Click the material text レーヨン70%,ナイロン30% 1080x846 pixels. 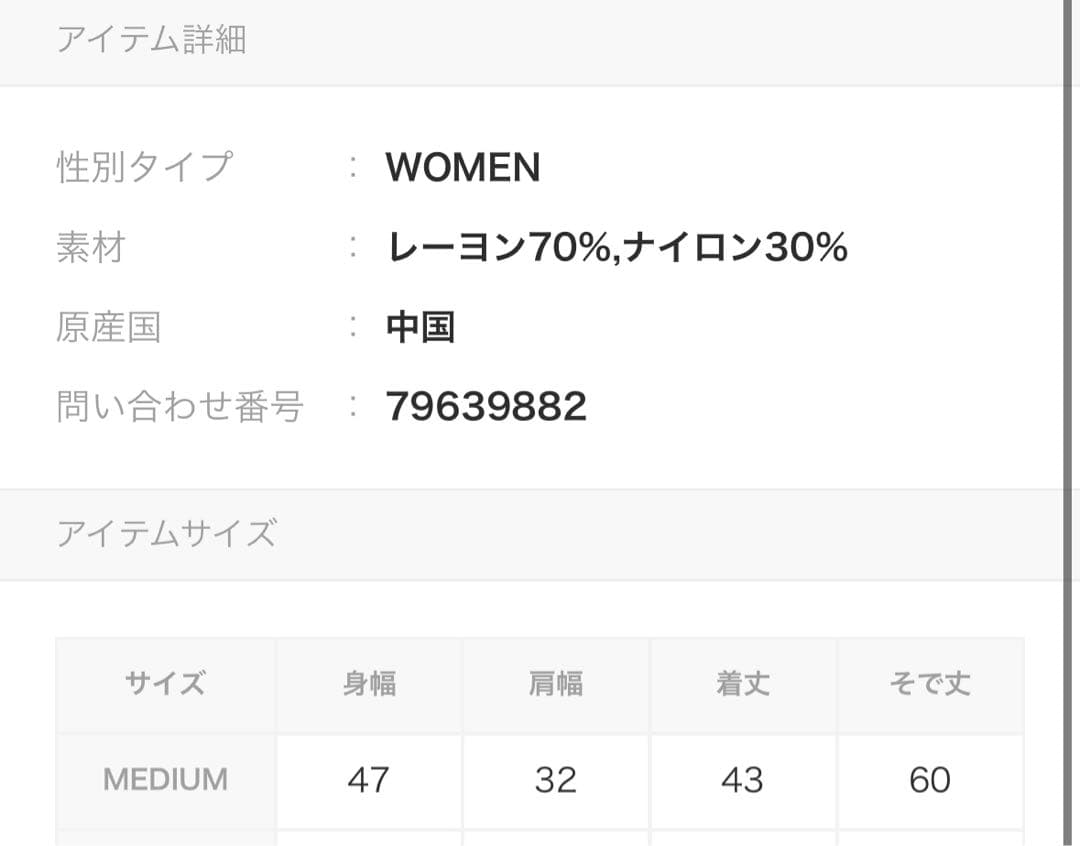coord(616,247)
